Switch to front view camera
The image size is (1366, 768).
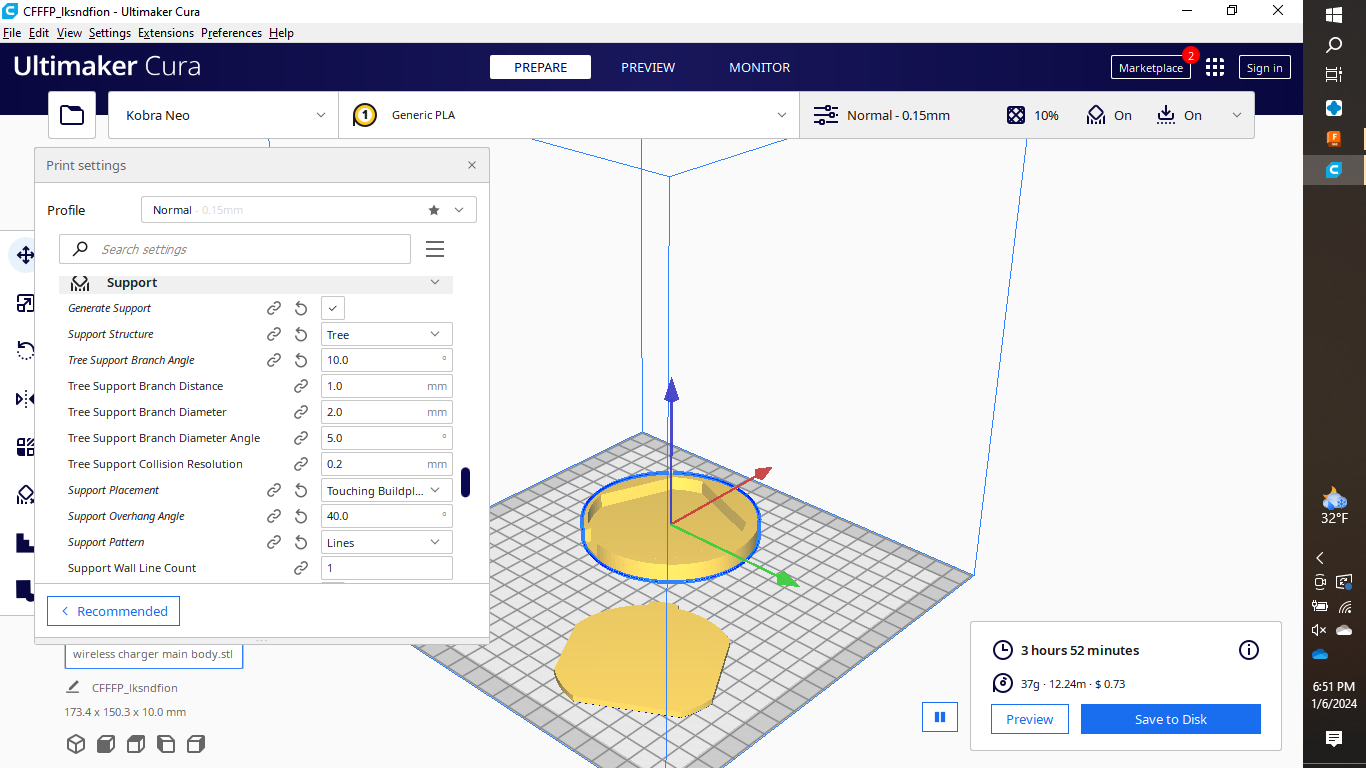(x=106, y=743)
